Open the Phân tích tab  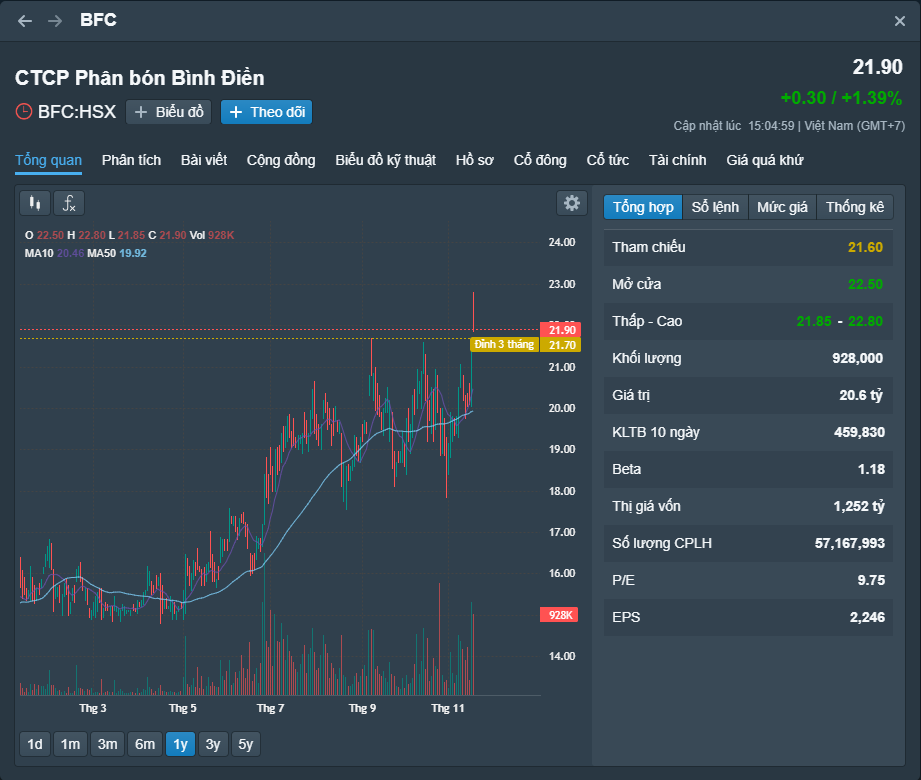click(131, 160)
